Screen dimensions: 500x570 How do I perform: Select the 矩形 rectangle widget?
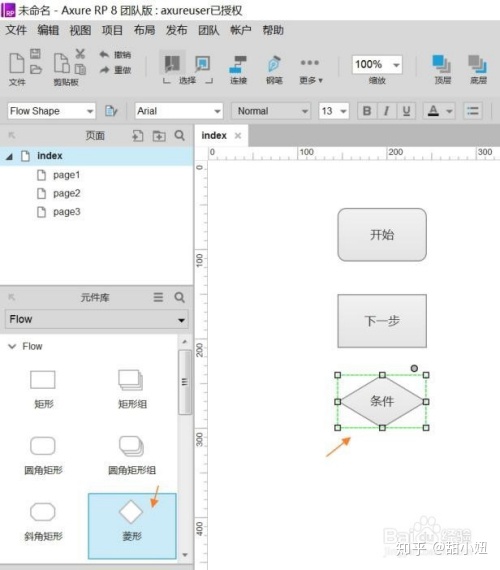click(x=43, y=389)
